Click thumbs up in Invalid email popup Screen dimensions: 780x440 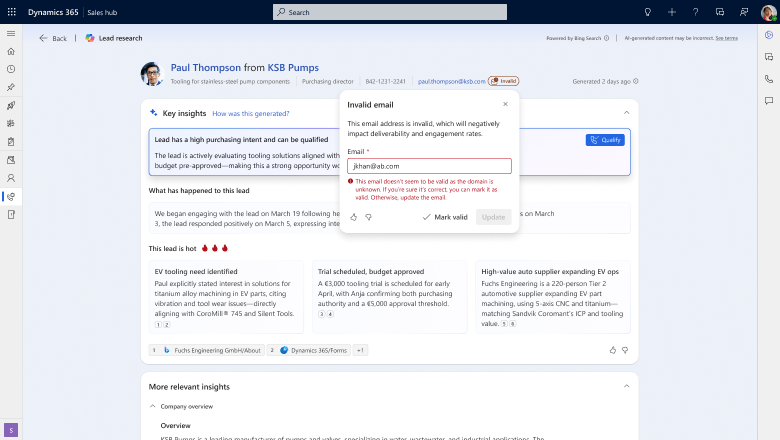(354, 217)
